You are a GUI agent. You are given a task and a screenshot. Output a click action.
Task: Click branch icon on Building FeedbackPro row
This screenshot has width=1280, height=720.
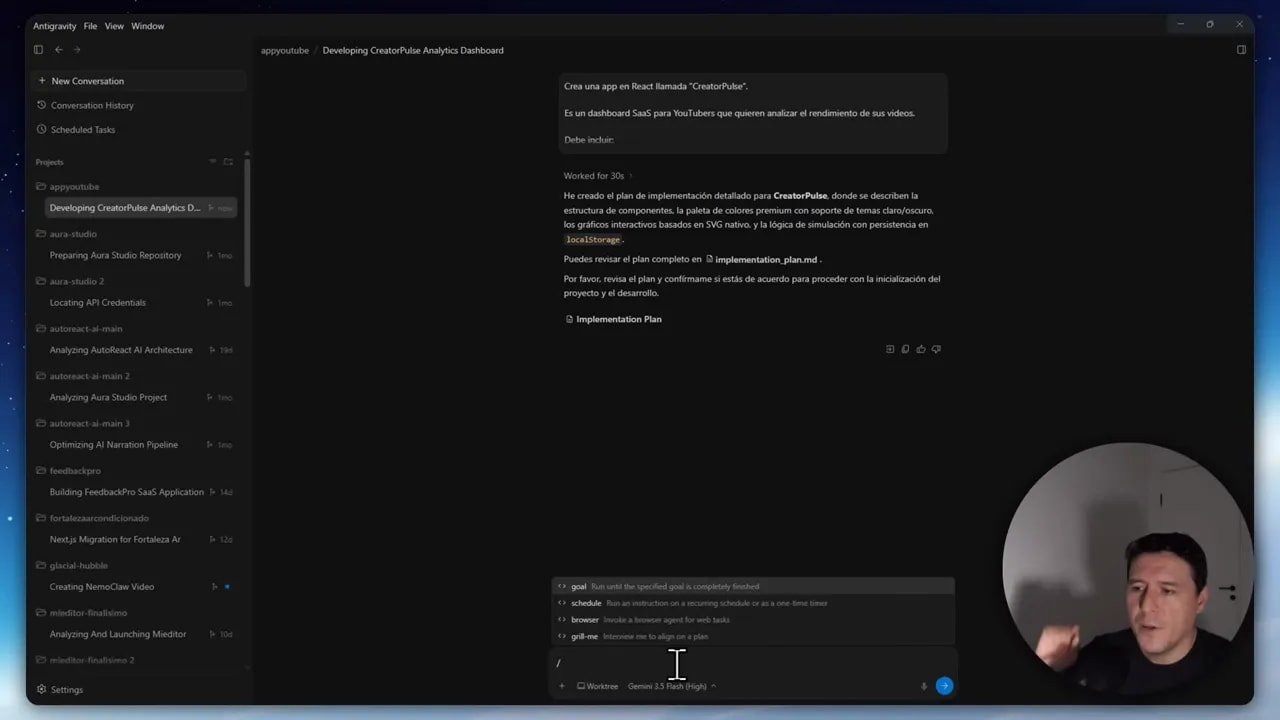pyautogui.click(x=212, y=492)
